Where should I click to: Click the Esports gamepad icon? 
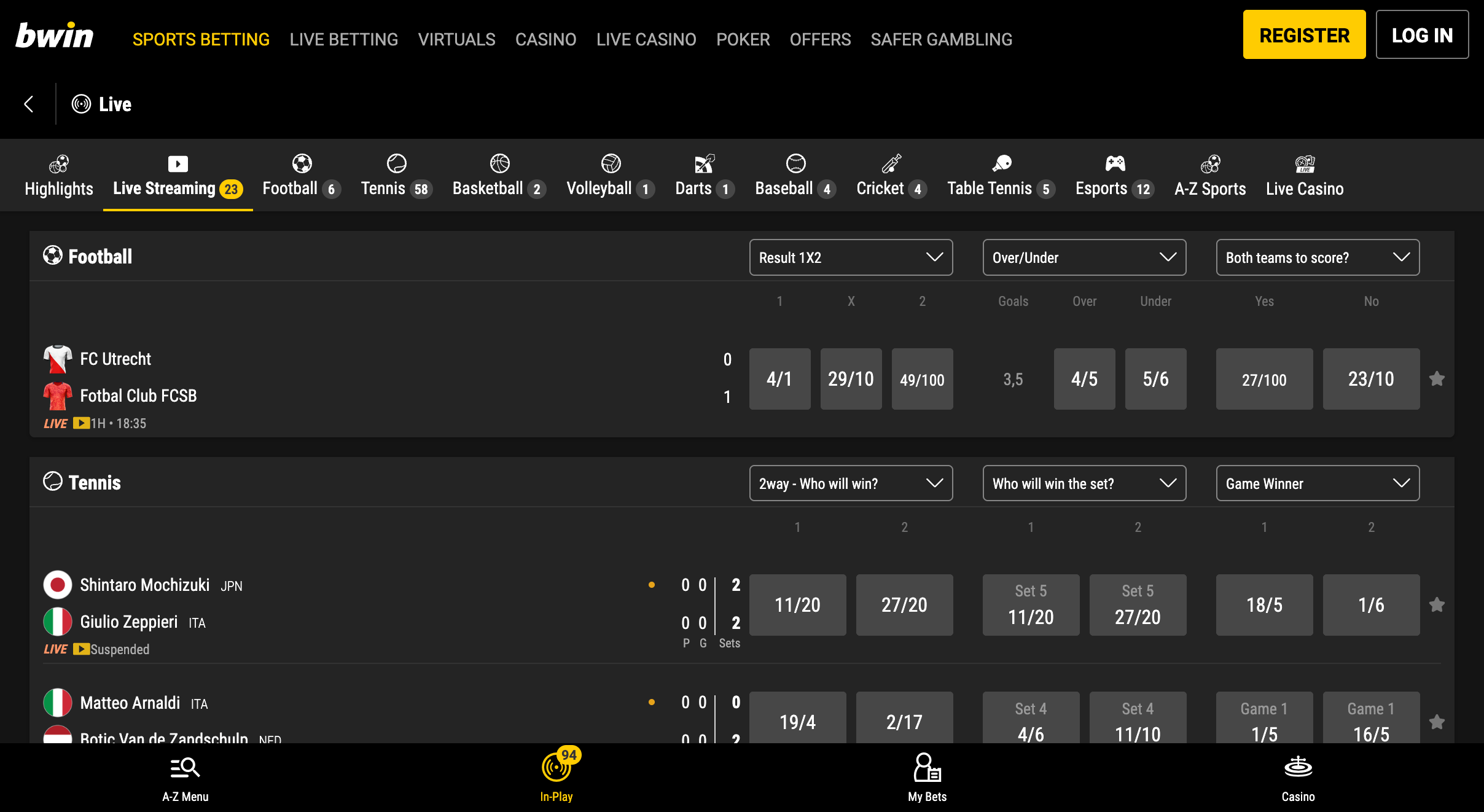click(1115, 163)
